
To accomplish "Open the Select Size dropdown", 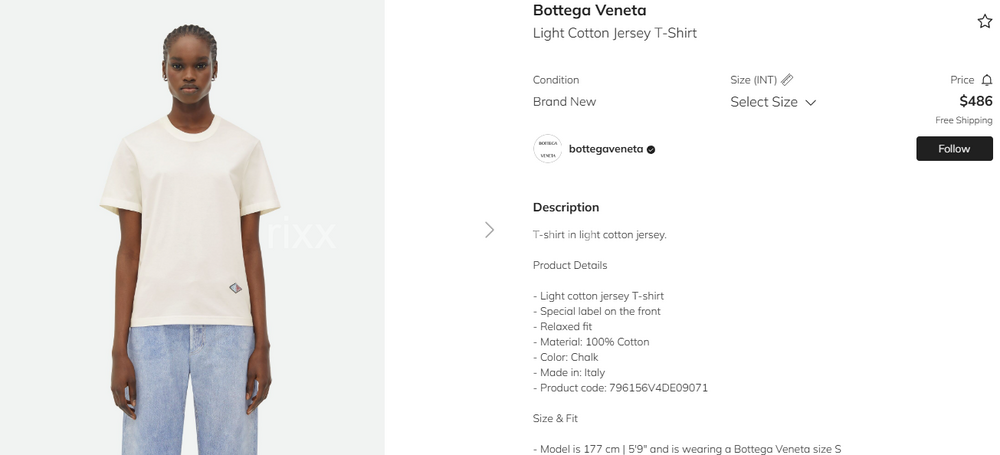I will click(x=764, y=102).
